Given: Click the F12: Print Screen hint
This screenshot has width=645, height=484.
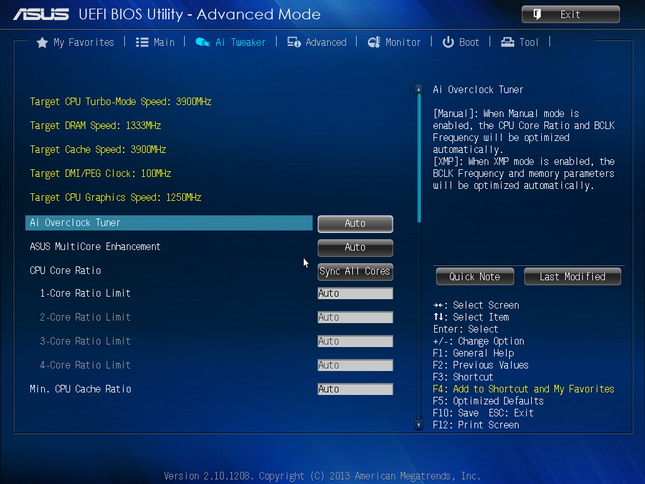Looking at the screenshot, I should coord(476,425).
